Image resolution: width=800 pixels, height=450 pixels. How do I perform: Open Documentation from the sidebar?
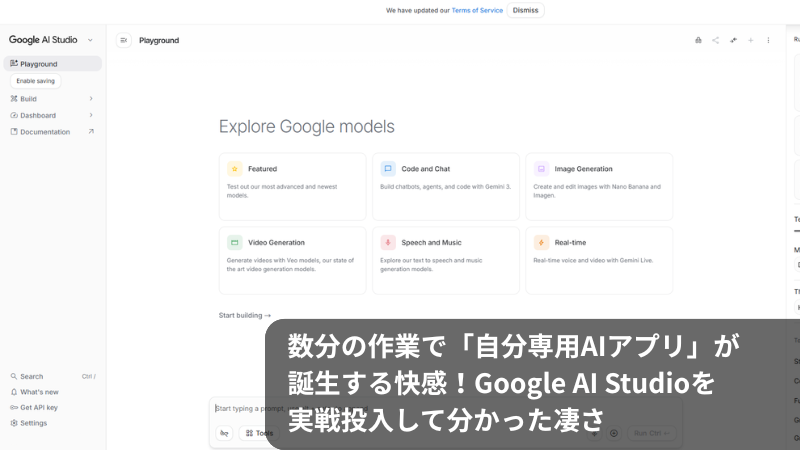pyautogui.click(x=45, y=132)
